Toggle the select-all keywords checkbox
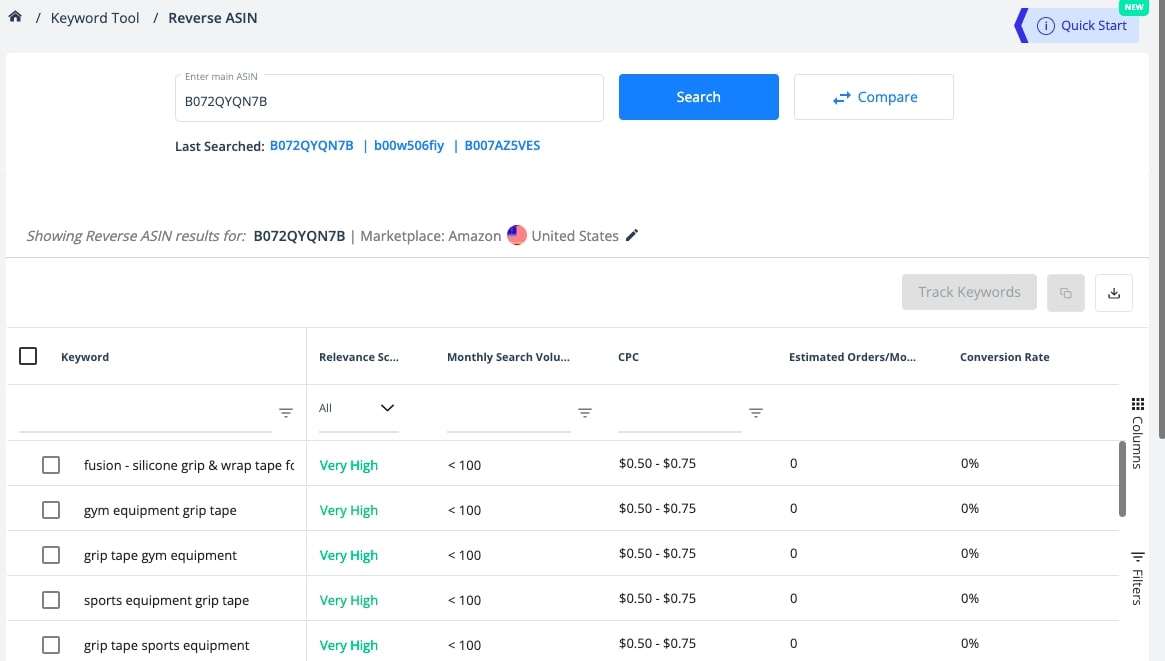The height and width of the screenshot is (661, 1165). (28, 356)
